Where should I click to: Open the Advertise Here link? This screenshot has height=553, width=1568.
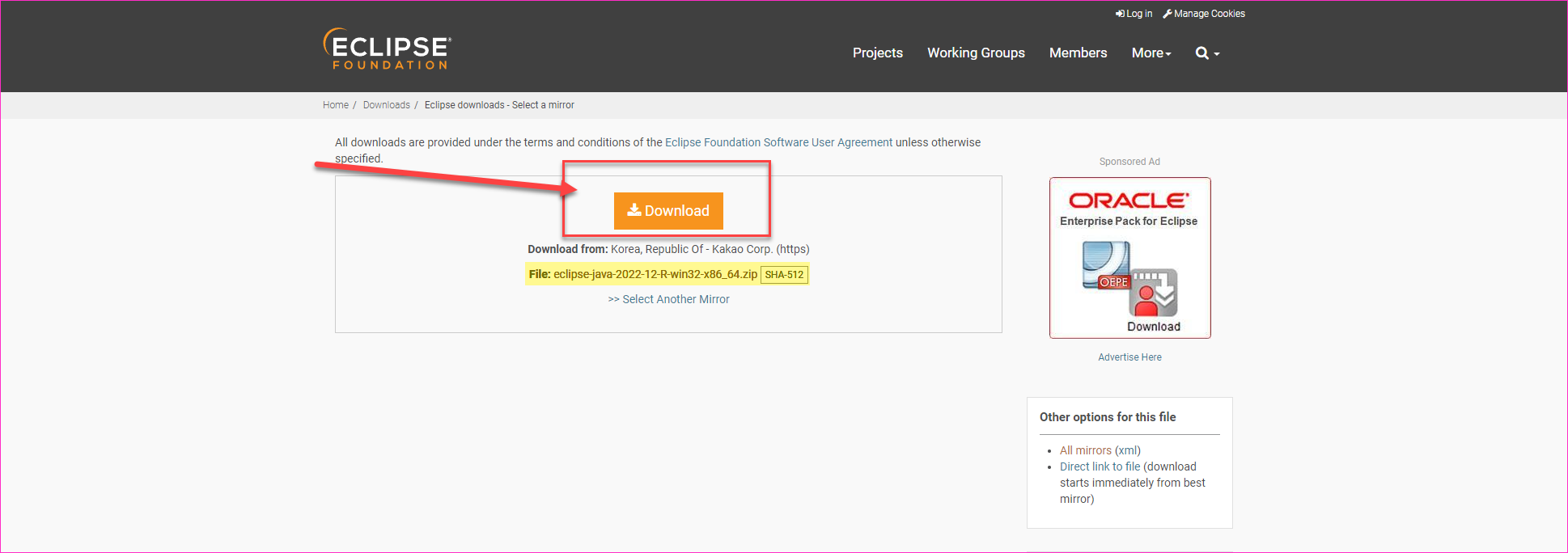(1129, 357)
